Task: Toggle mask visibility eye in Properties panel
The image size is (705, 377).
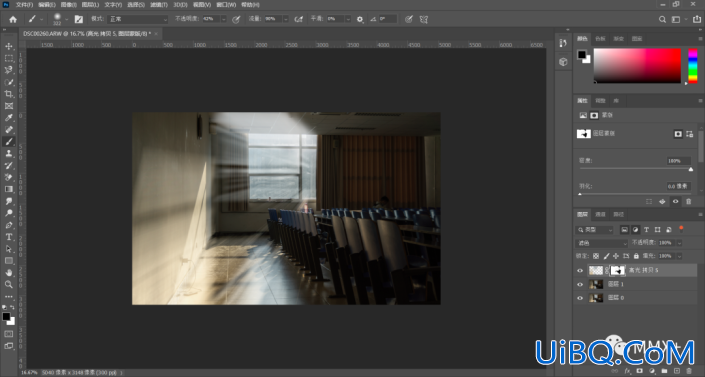Action: pos(675,202)
